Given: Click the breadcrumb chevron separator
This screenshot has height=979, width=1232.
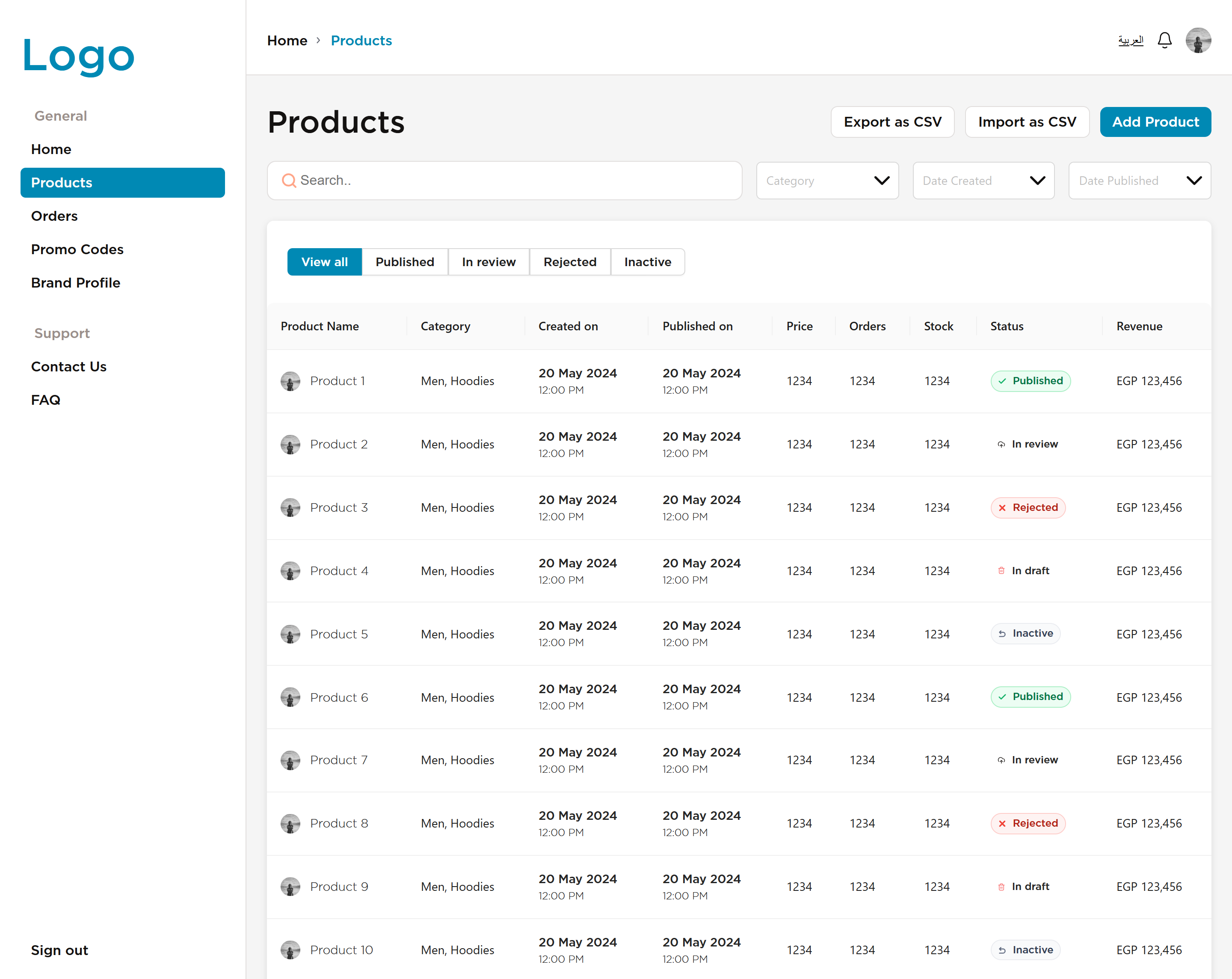Looking at the screenshot, I should (318, 41).
